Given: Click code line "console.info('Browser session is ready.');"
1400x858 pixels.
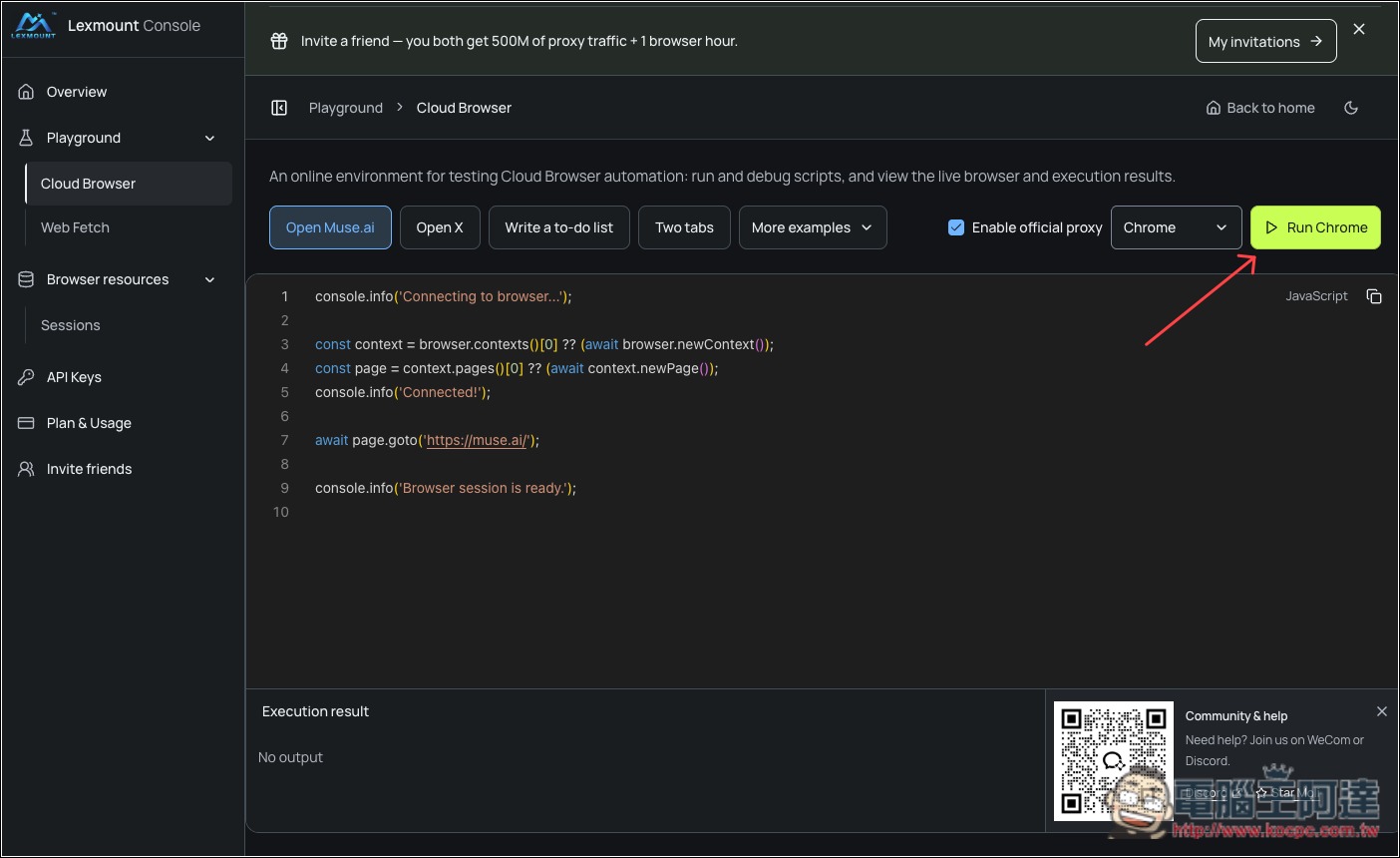Looking at the screenshot, I should click(446, 488).
